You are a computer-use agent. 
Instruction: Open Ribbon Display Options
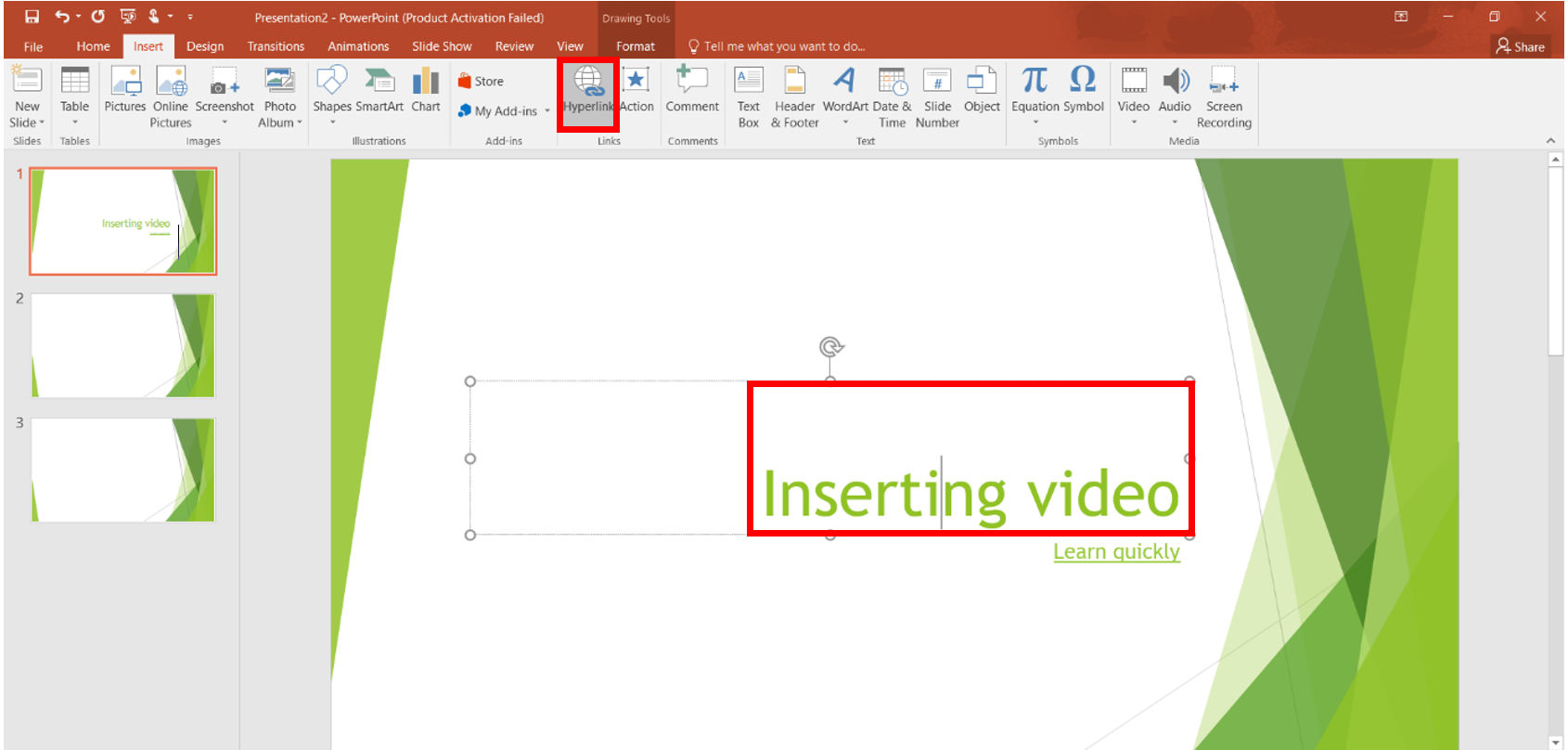(x=1401, y=17)
